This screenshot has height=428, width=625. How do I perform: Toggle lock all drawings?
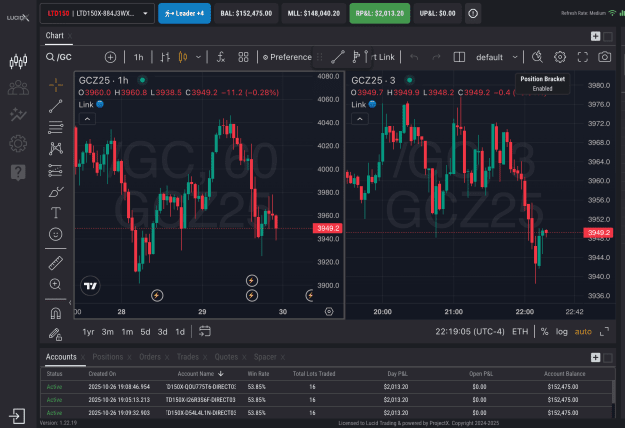(56, 334)
